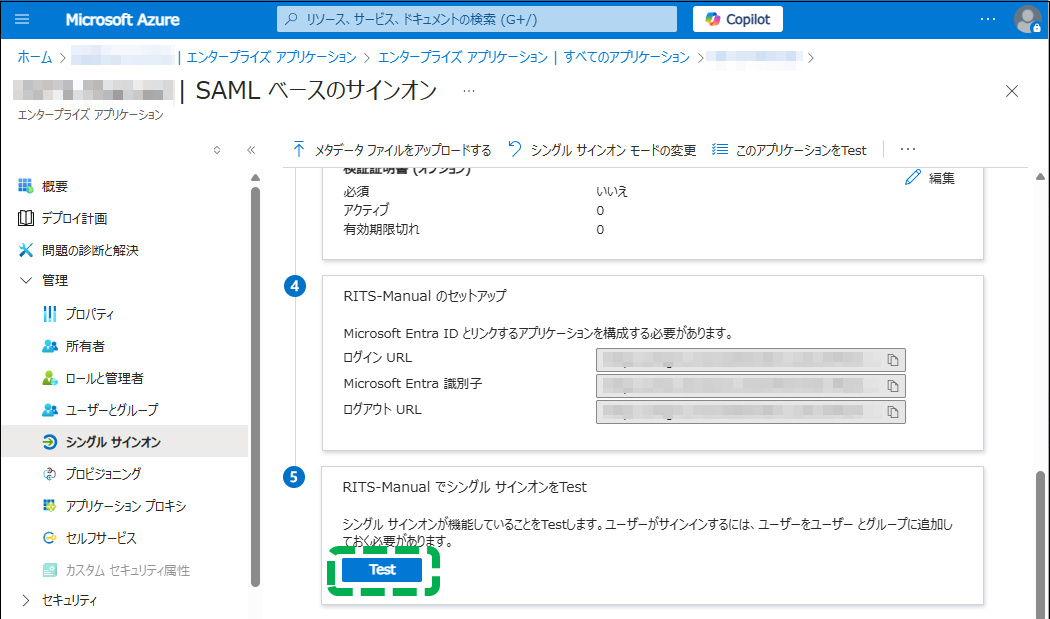Open the command bar overflow ellipsis
The height and width of the screenshot is (619, 1050).
tap(907, 149)
